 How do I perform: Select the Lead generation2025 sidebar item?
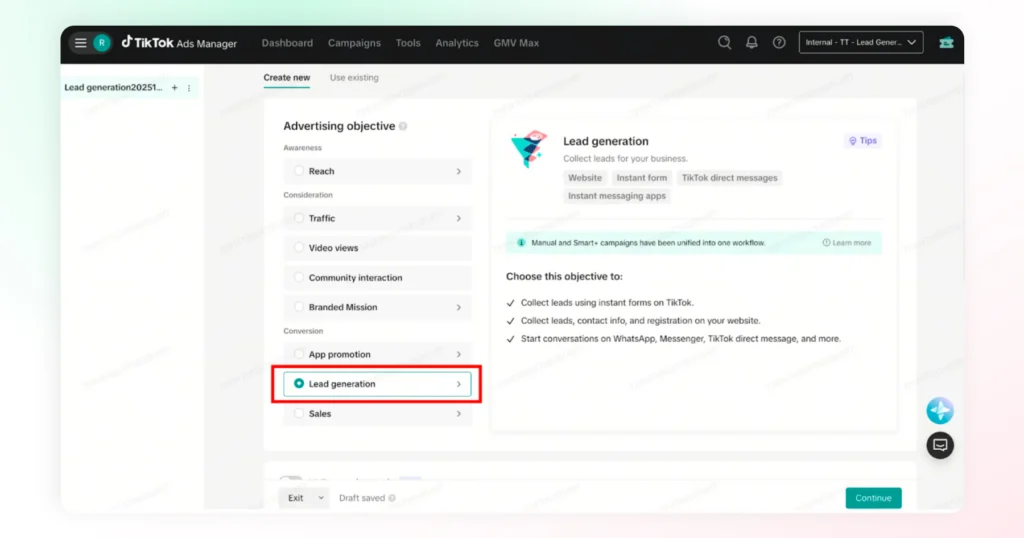coord(113,87)
